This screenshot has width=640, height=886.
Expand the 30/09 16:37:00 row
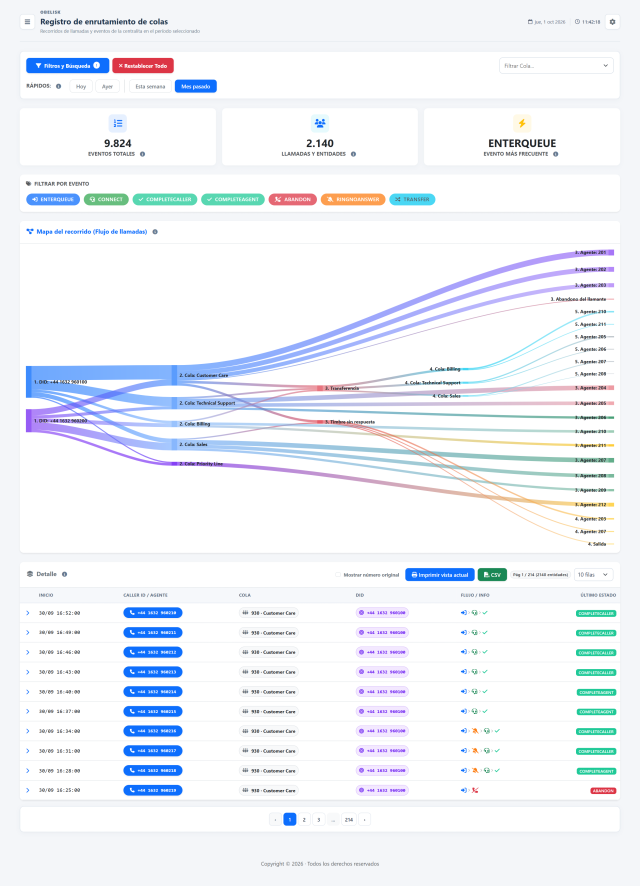pyautogui.click(x=28, y=711)
